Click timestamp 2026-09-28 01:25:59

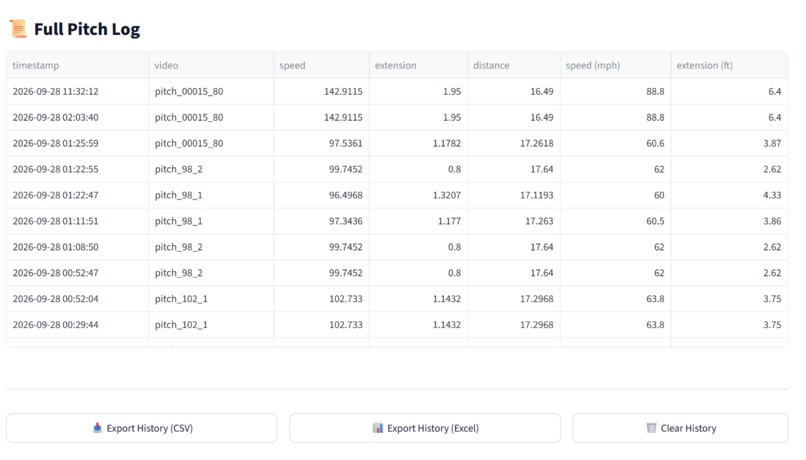[56, 143]
